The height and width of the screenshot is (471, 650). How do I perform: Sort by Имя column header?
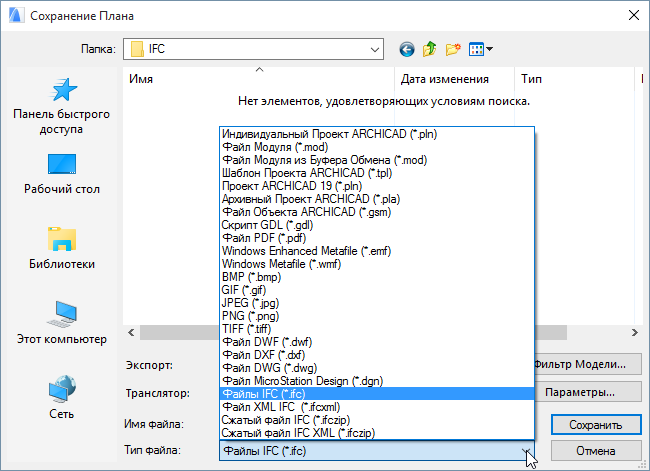coord(259,79)
